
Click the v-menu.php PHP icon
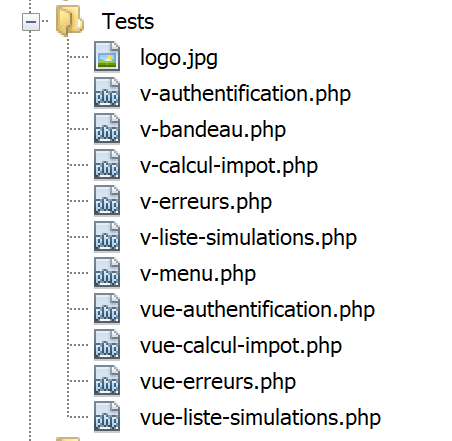pos(107,273)
